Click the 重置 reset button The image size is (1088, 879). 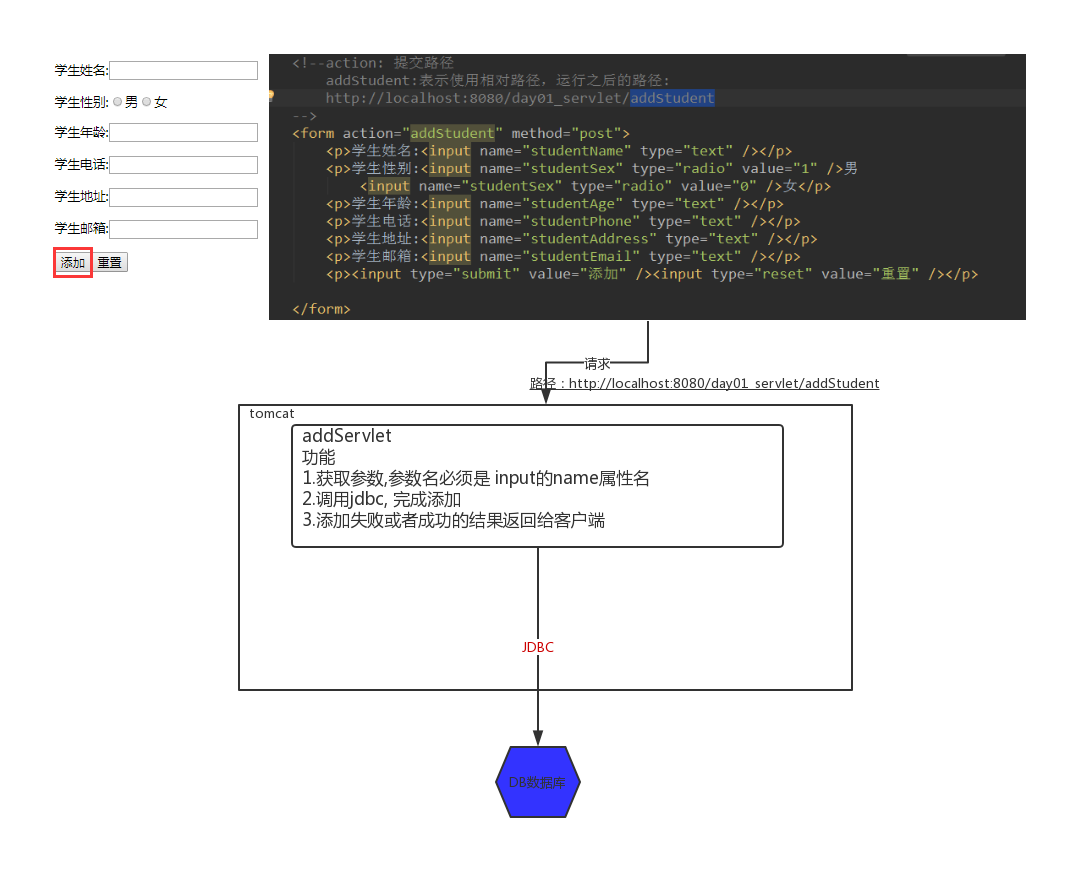[110, 262]
